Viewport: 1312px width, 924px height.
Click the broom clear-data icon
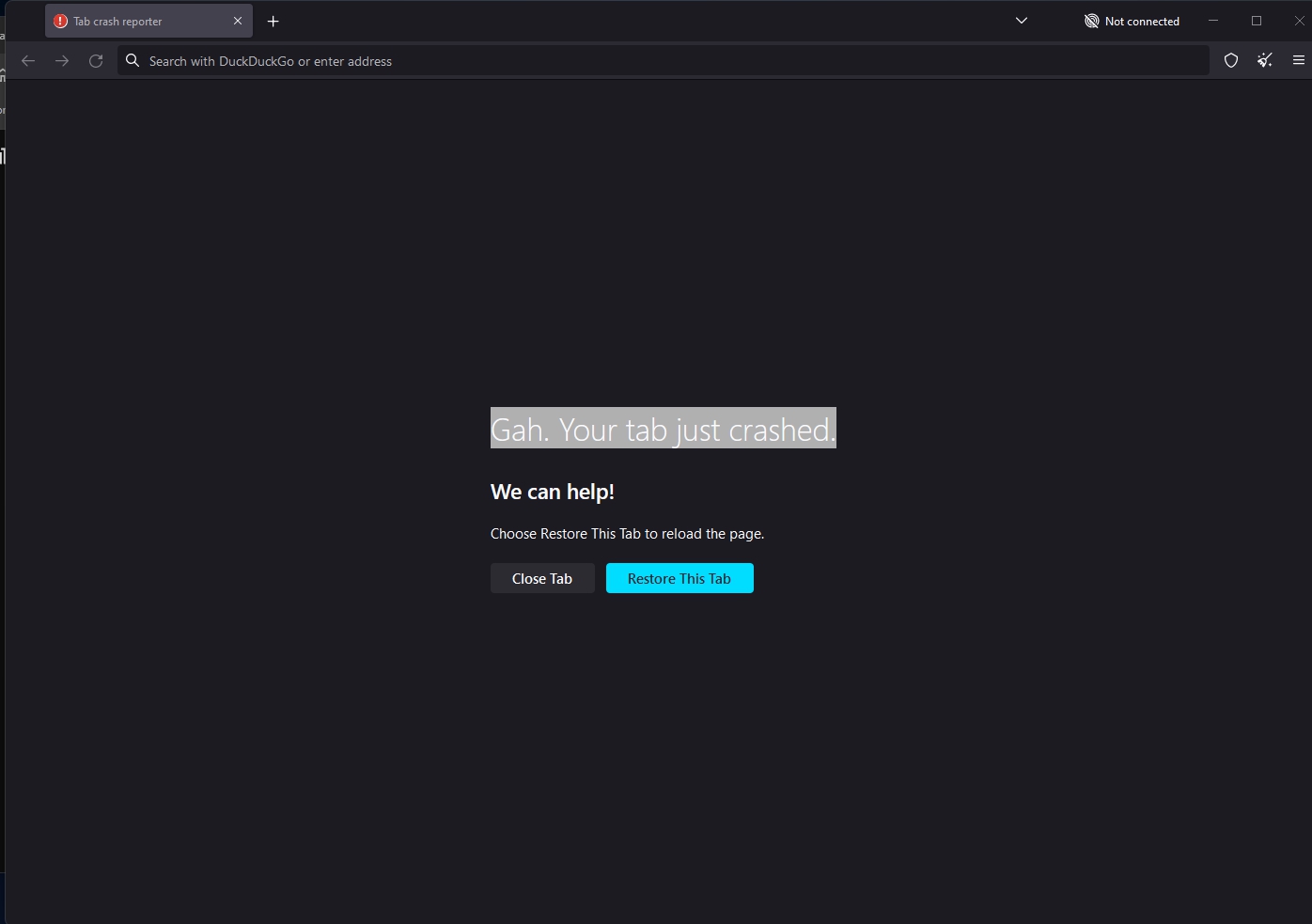[x=1265, y=61]
